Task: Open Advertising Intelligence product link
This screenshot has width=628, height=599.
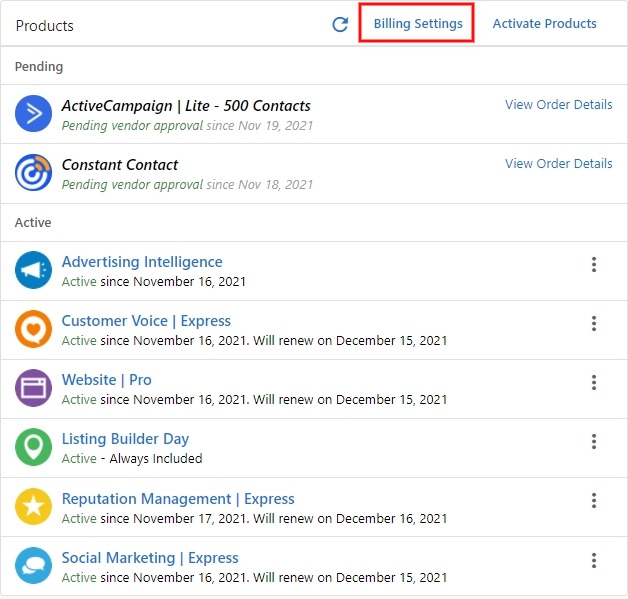Action: pyautogui.click(x=142, y=262)
